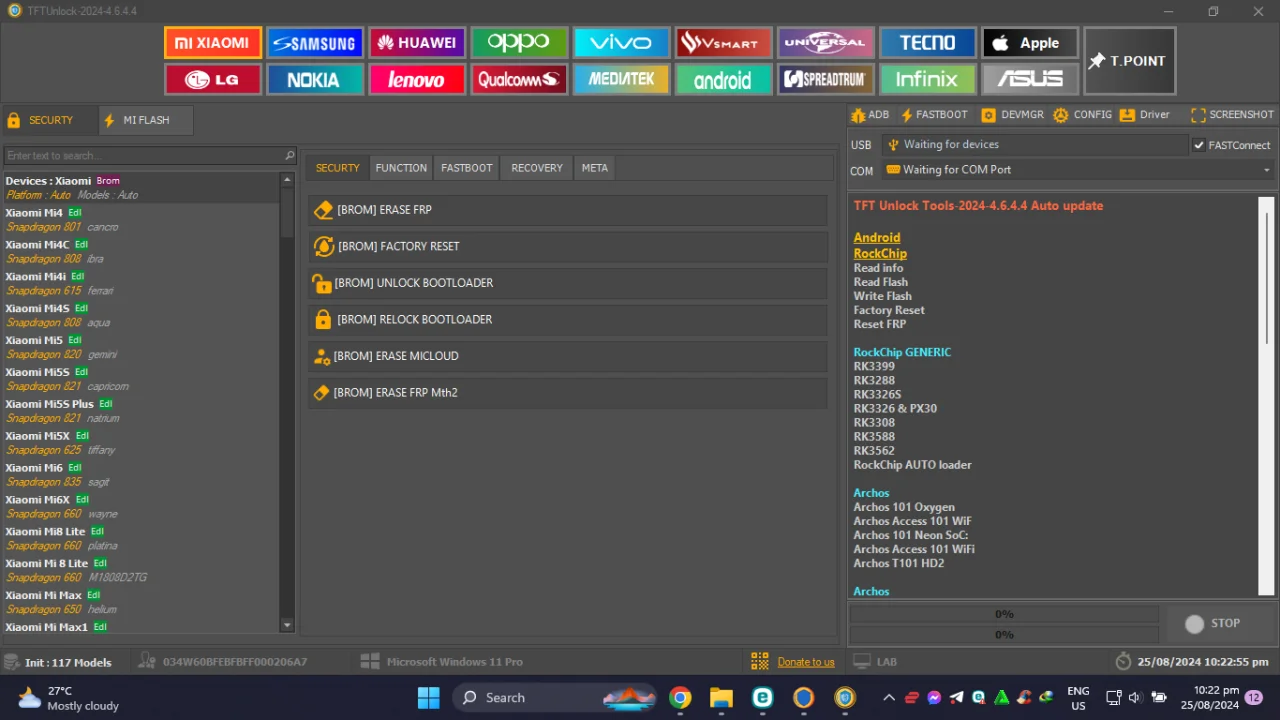Select the ASUS brand button
Image resolution: width=1280 pixels, height=720 pixels.
[x=1030, y=79]
